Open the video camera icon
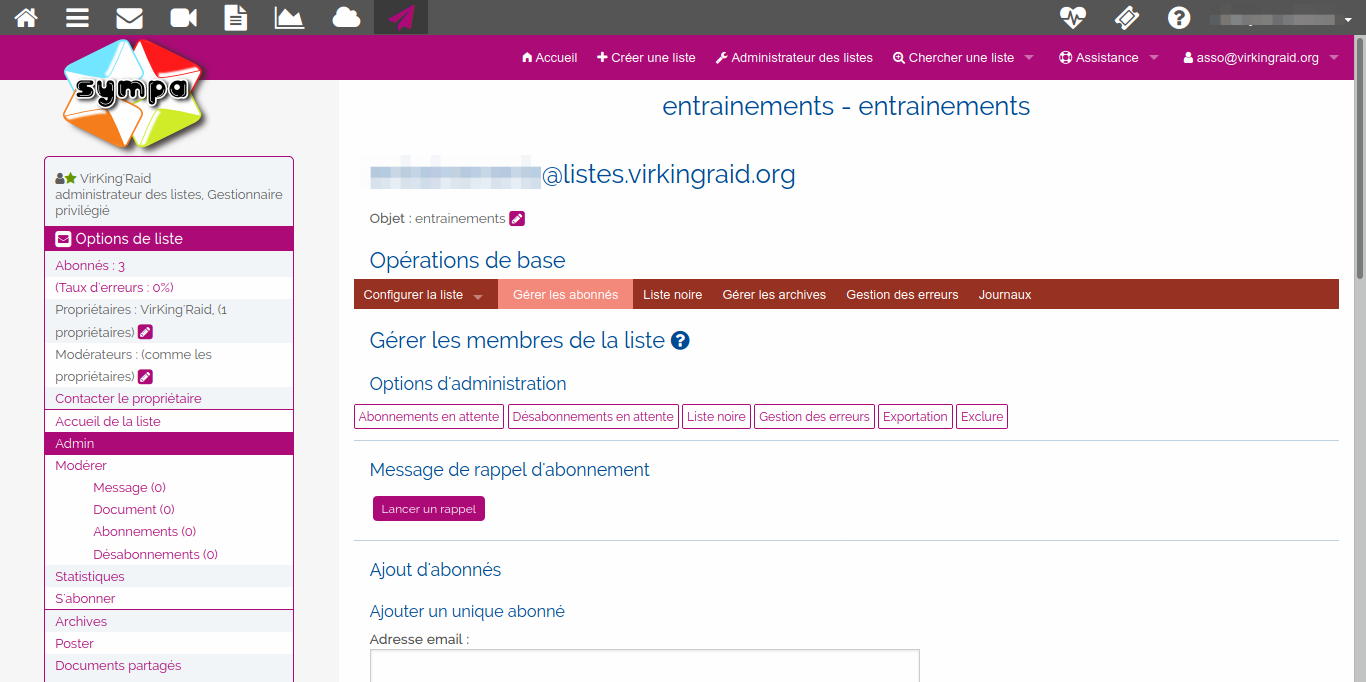Viewport: 1366px width, 682px height. pyautogui.click(x=183, y=17)
